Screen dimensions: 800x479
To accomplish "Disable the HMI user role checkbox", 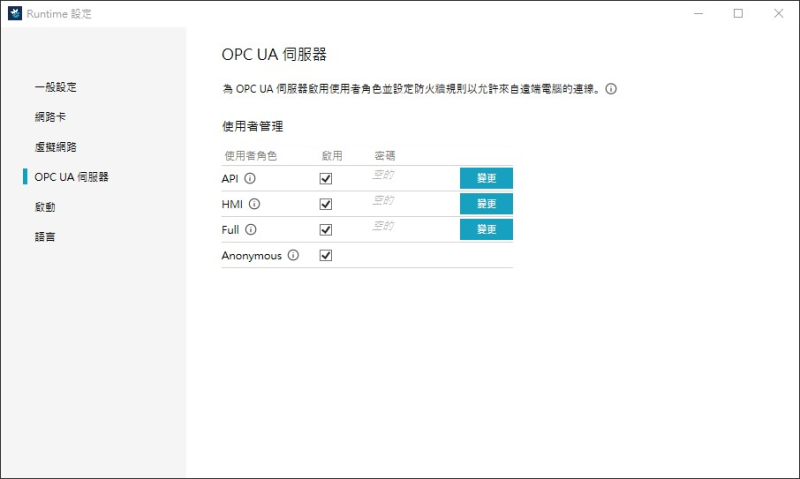I will (x=326, y=204).
